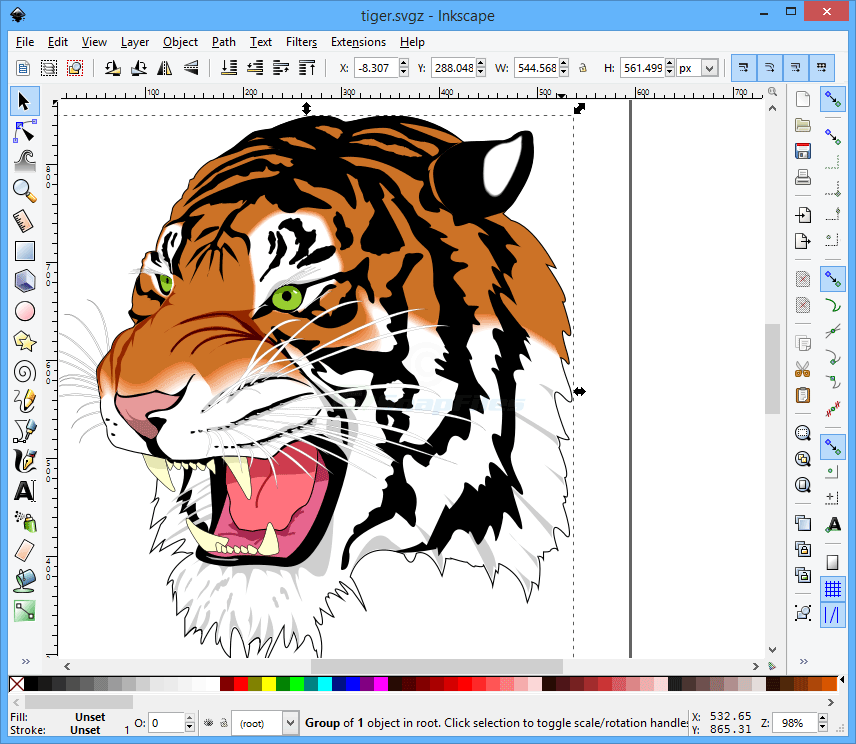Choose the Zoom tool in toolbox

[x=25, y=190]
